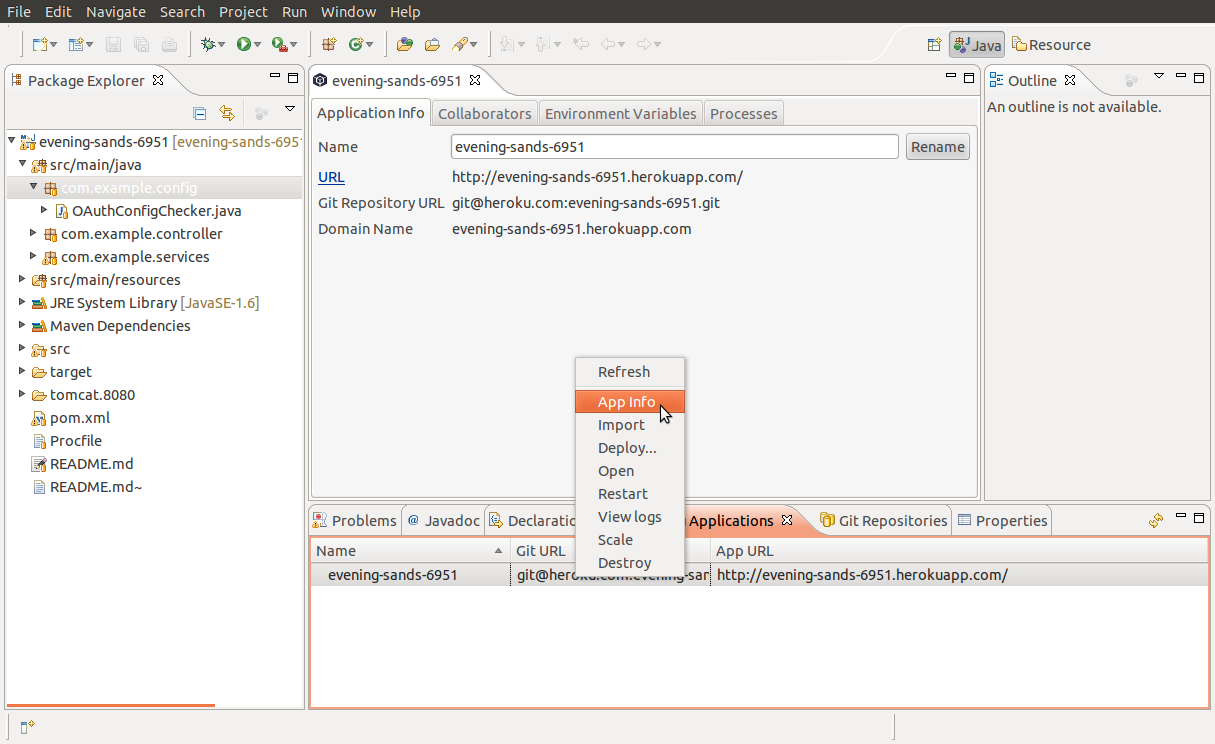1215x744 pixels.
Task: Close the evening-sands-6951 editor tab
Action: coord(475,80)
